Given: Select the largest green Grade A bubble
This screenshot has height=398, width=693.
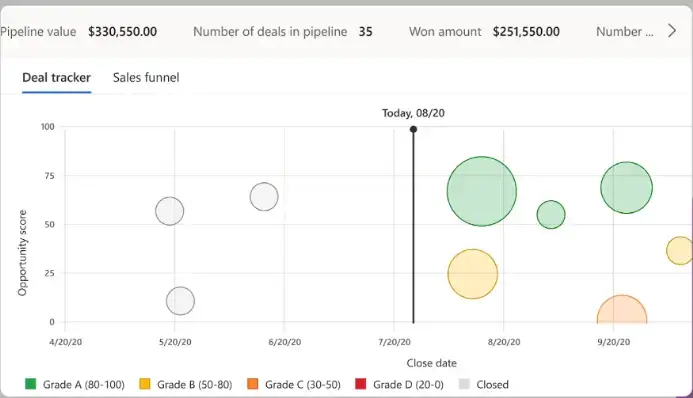Looking at the screenshot, I should click(482, 191).
